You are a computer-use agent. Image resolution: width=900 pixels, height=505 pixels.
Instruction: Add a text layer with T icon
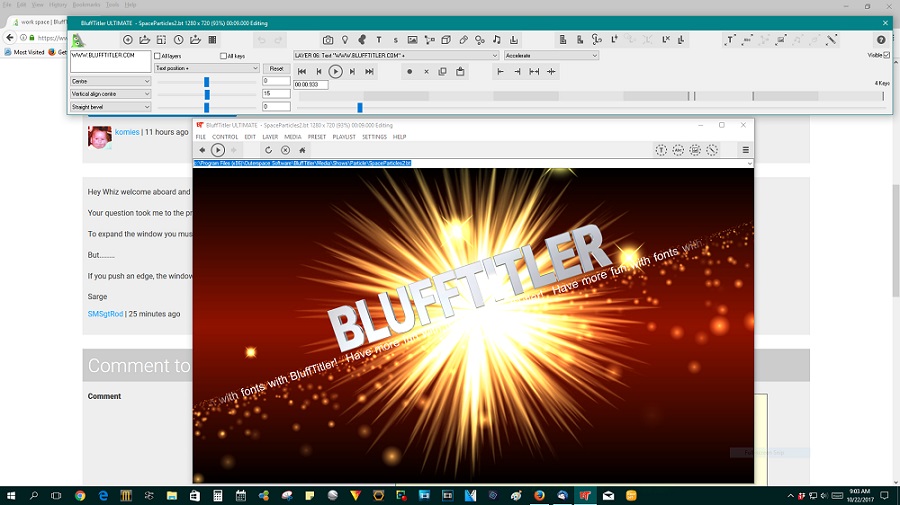point(378,40)
